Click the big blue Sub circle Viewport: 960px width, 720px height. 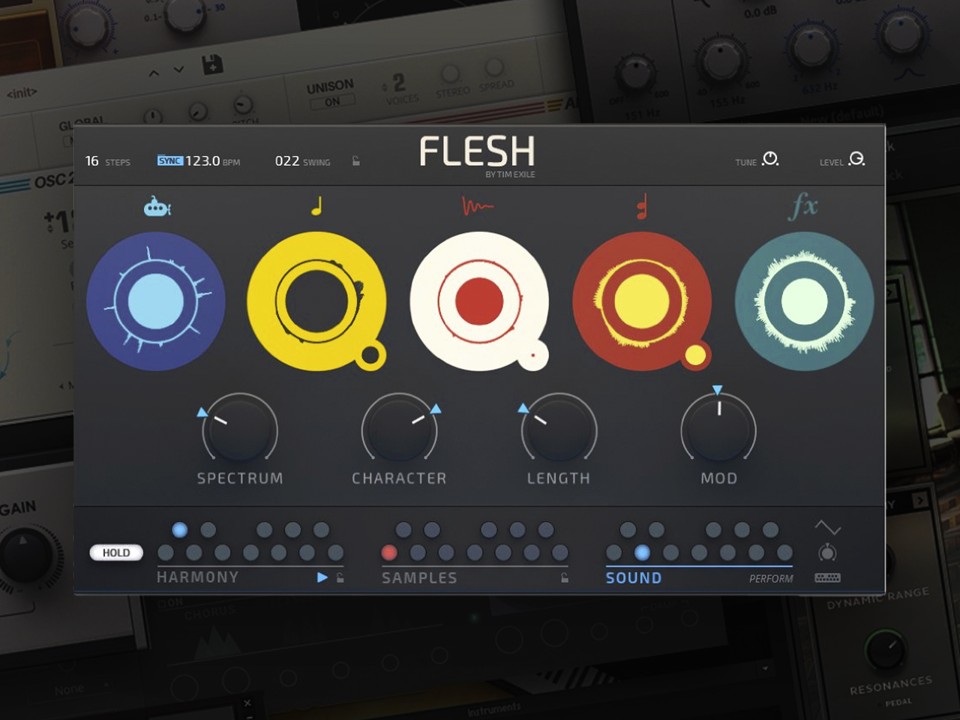(156, 301)
